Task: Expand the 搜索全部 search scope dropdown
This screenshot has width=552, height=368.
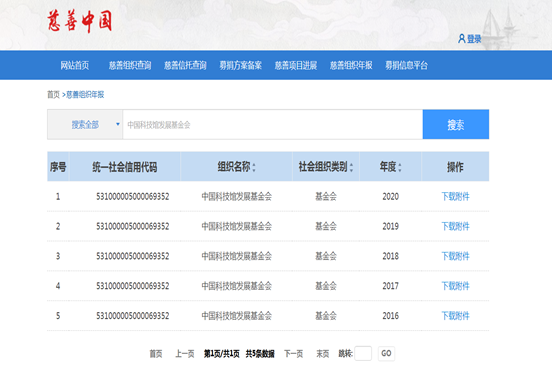Action: [85, 124]
